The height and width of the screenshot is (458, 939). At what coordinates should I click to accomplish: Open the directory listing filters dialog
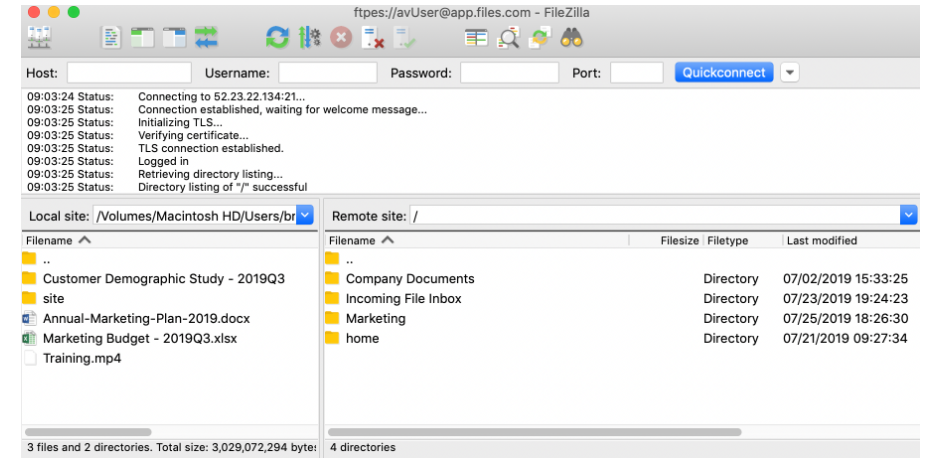click(476, 38)
